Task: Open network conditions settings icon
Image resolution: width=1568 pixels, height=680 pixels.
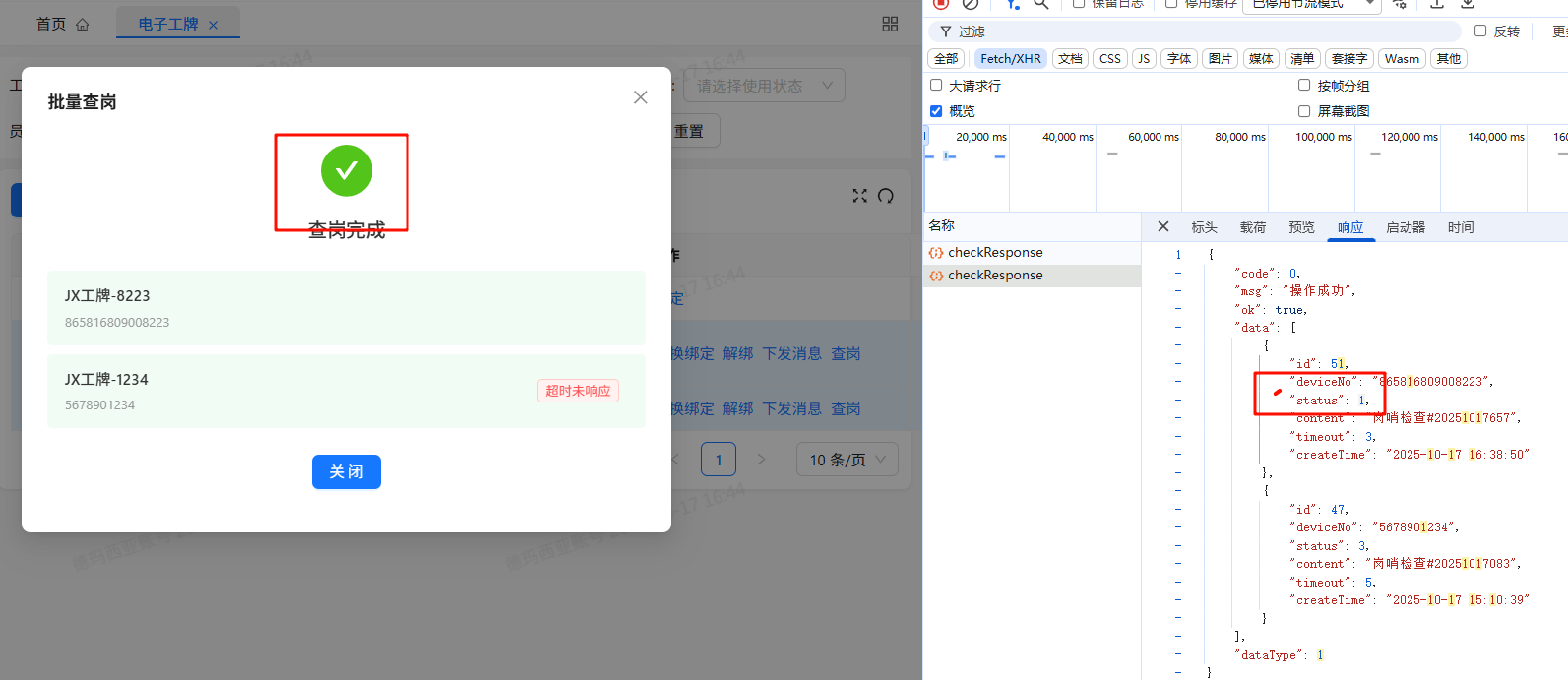Action: pyautogui.click(x=1400, y=4)
